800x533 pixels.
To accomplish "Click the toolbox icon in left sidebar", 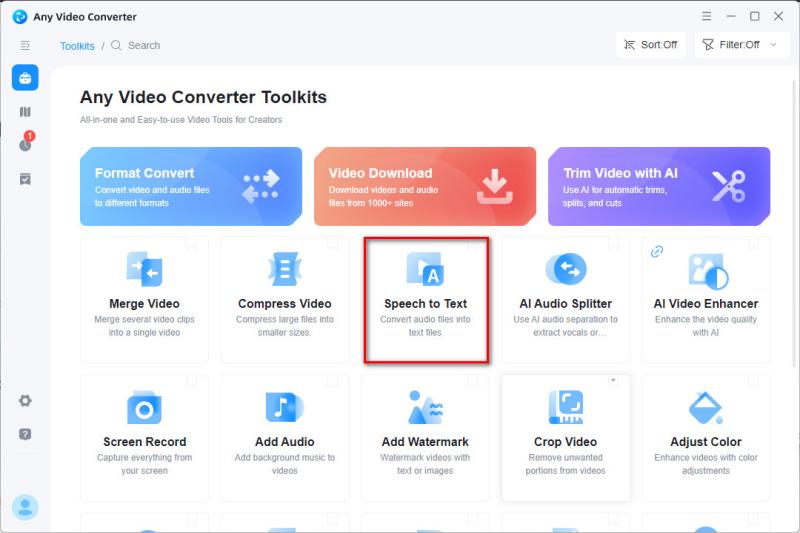I will click(x=25, y=77).
